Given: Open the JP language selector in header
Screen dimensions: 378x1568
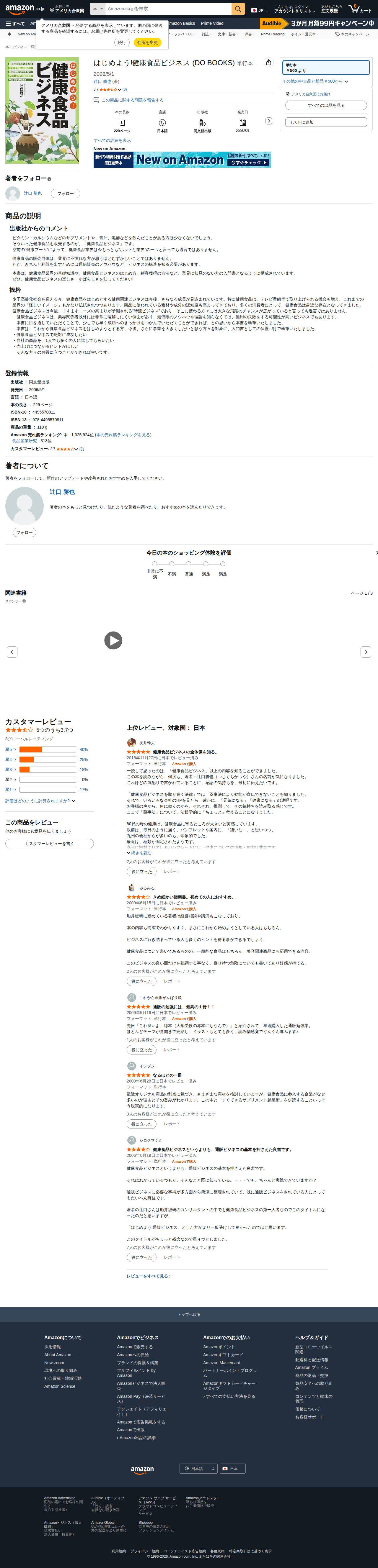Looking at the screenshot, I should (x=259, y=10).
